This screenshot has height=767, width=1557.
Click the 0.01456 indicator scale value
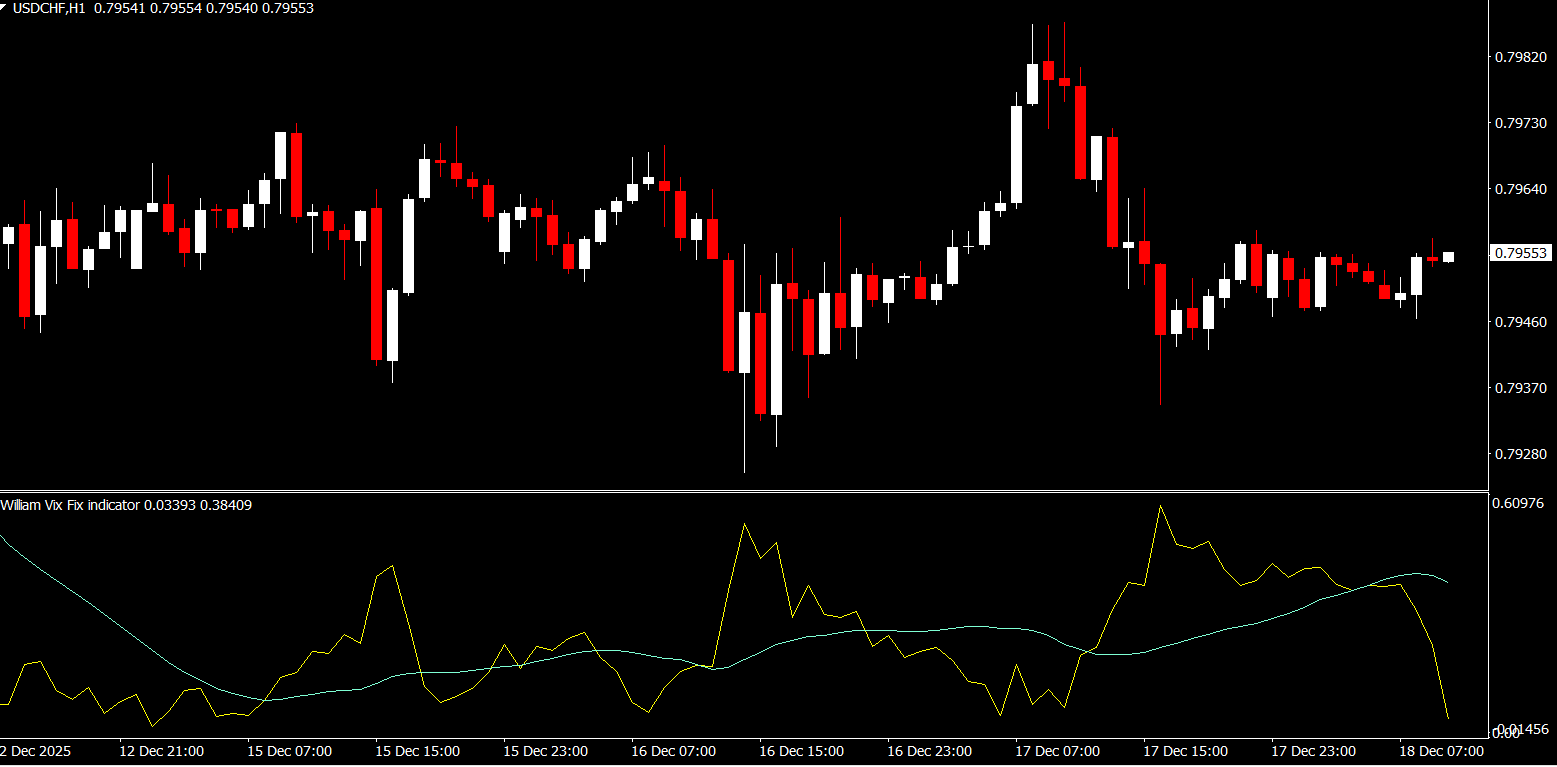1520,729
